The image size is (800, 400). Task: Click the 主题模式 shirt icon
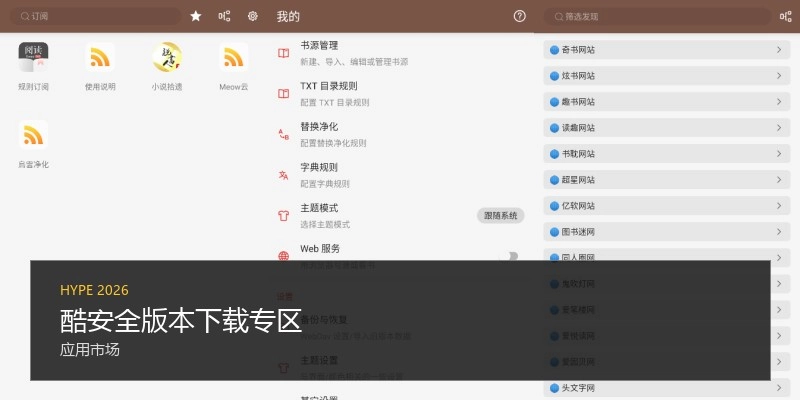284,216
